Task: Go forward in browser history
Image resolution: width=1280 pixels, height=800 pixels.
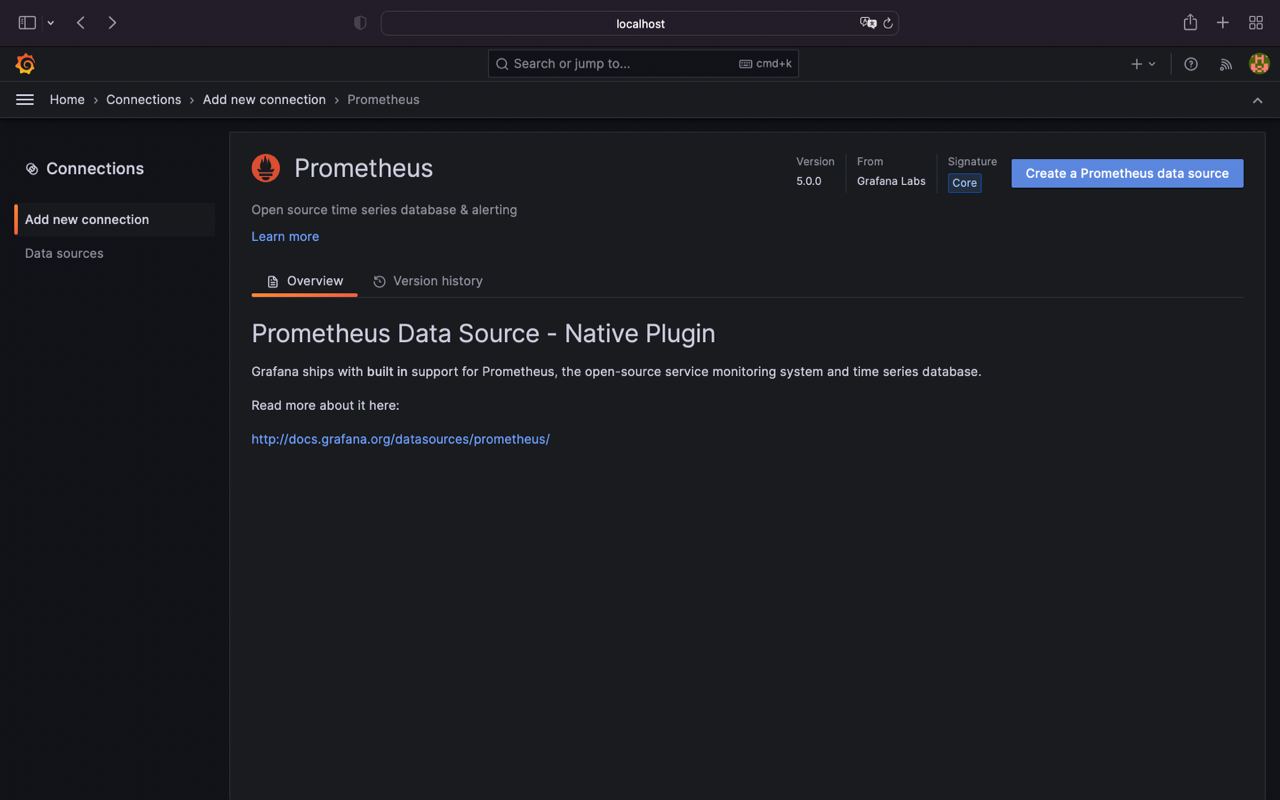Action: tap(112, 22)
